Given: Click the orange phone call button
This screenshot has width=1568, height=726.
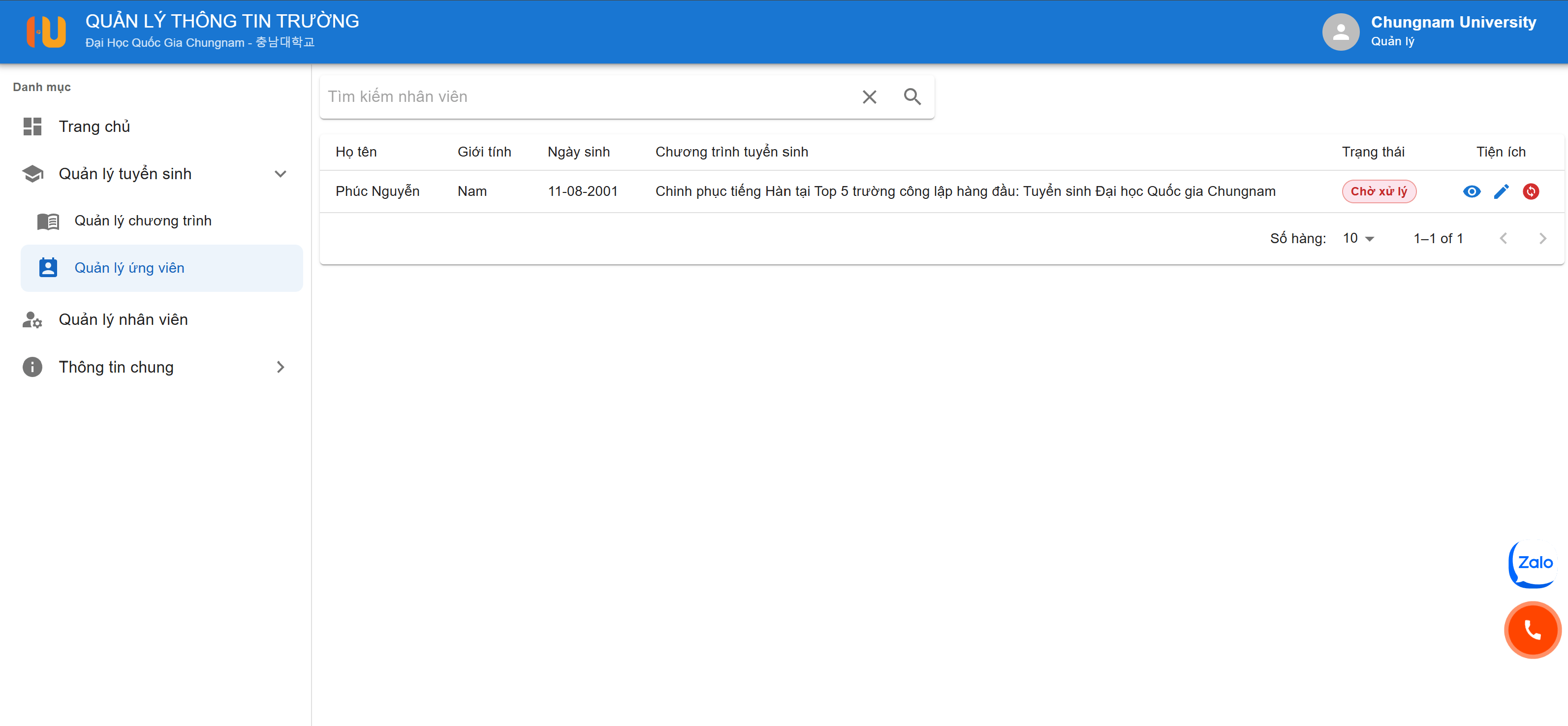Looking at the screenshot, I should [1532, 630].
